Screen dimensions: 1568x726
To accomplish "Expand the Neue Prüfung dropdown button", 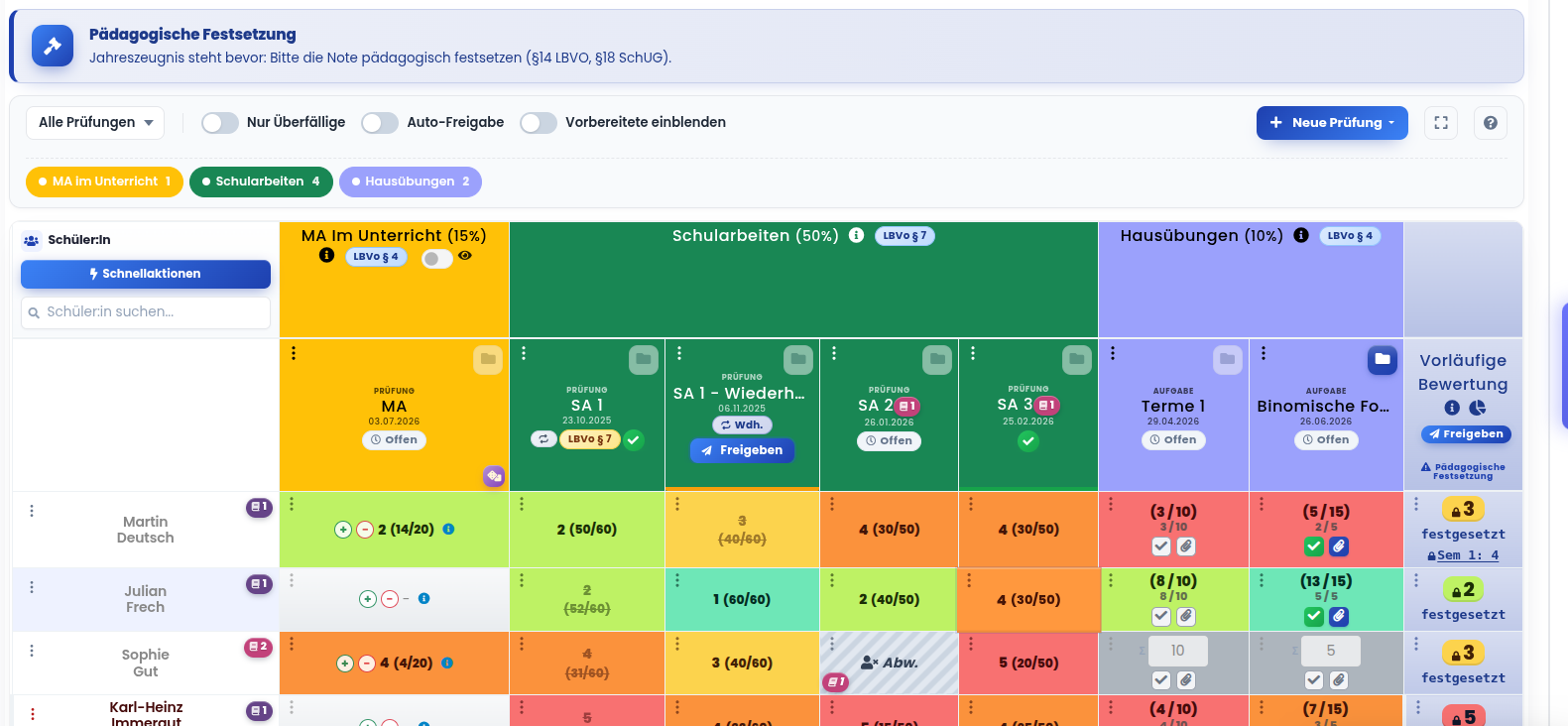I will (1332, 123).
